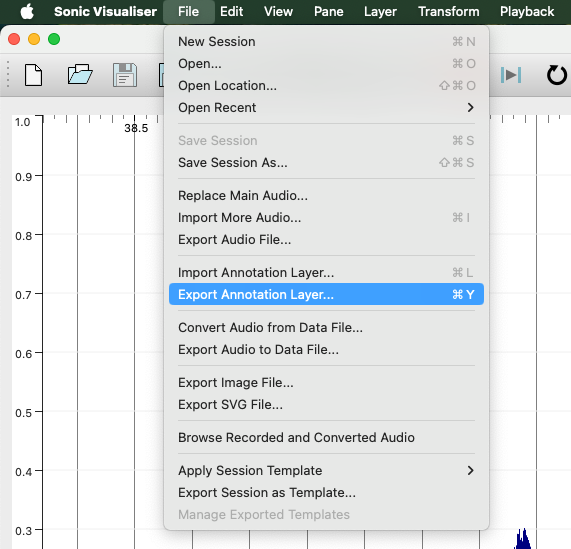The image size is (571, 549).
Task: Select Import Annotation Layer... entry
Action: [326, 273]
